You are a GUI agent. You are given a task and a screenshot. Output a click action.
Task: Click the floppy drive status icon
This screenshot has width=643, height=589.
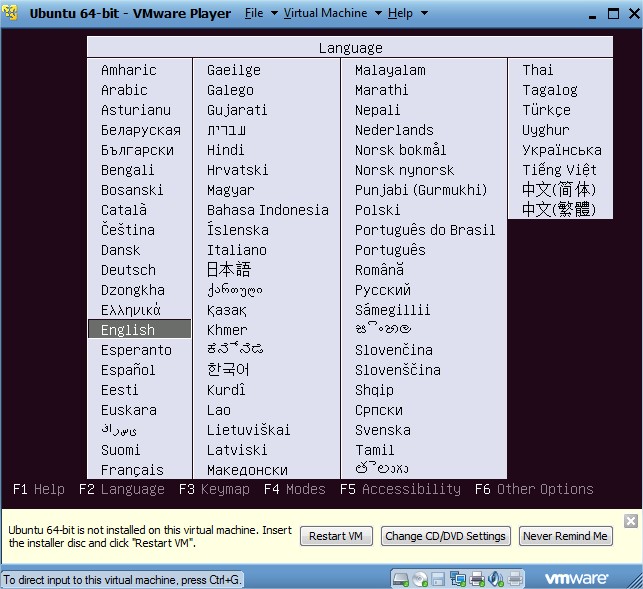[x=438, y=579]
